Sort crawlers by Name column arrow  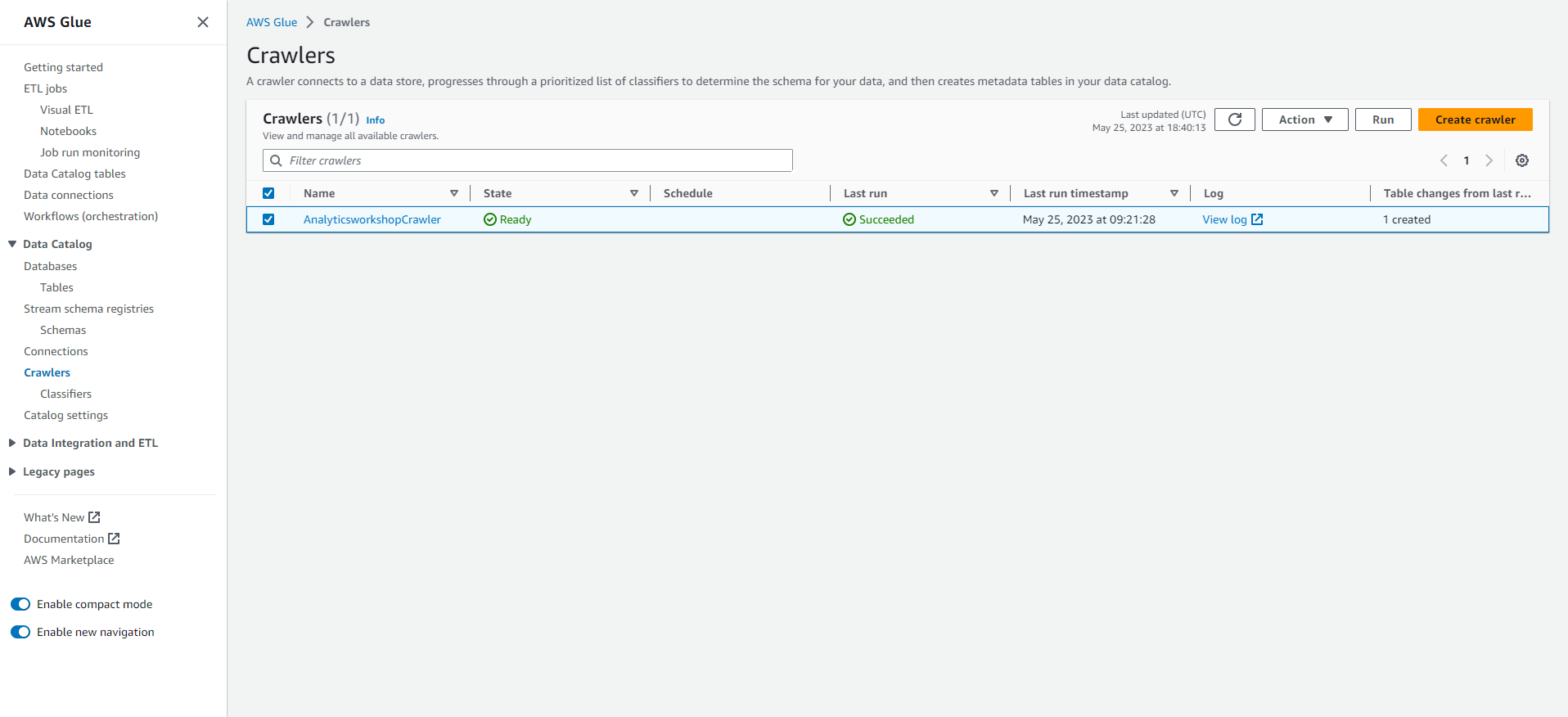454,193
